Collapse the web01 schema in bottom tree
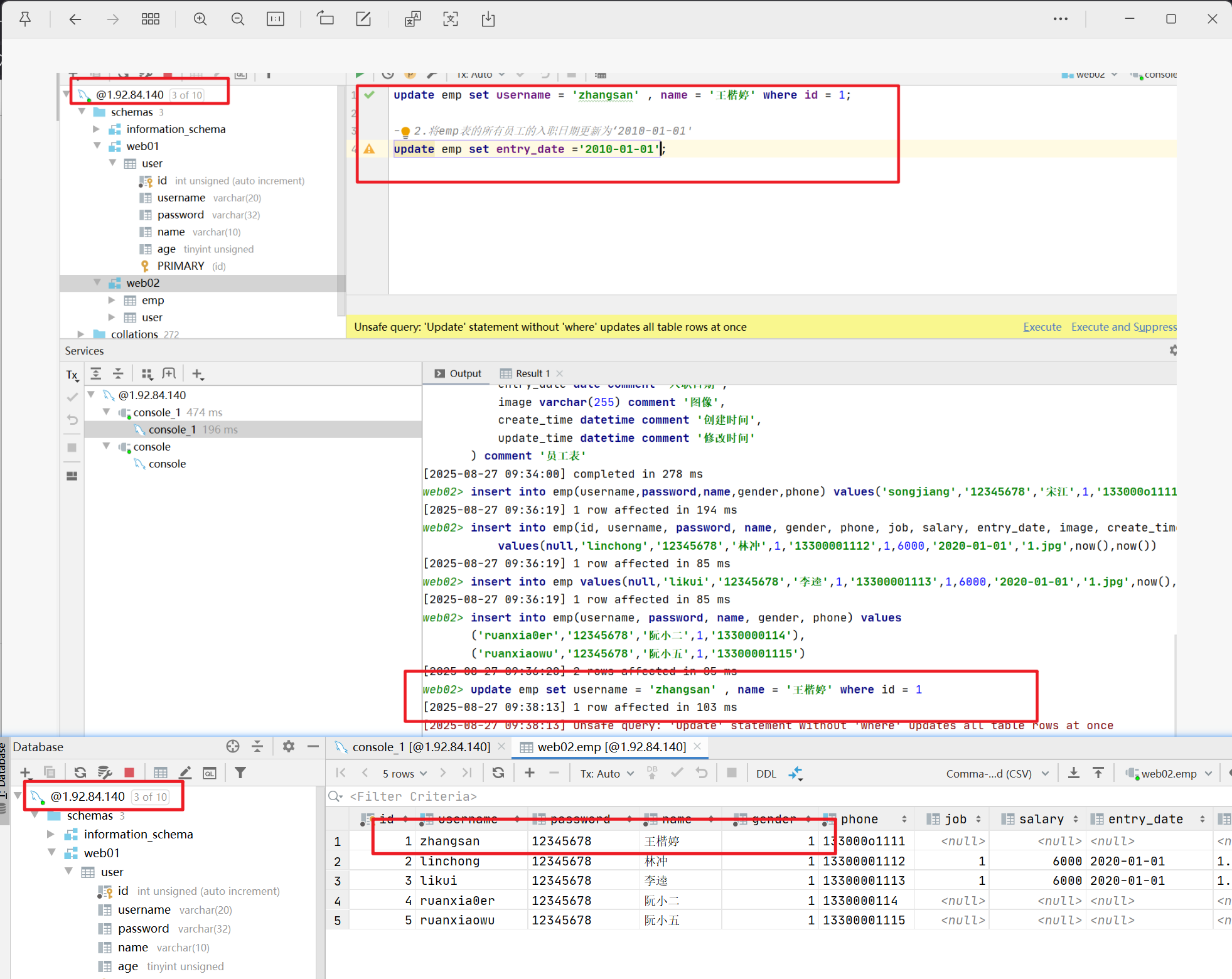This screenshot has width=1232, height=979. pos(53,853)
